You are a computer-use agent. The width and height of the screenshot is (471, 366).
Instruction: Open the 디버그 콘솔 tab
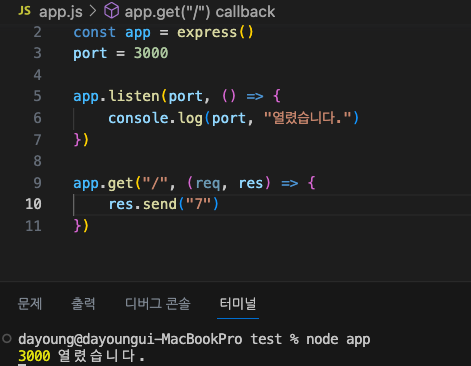click(158, 304)
